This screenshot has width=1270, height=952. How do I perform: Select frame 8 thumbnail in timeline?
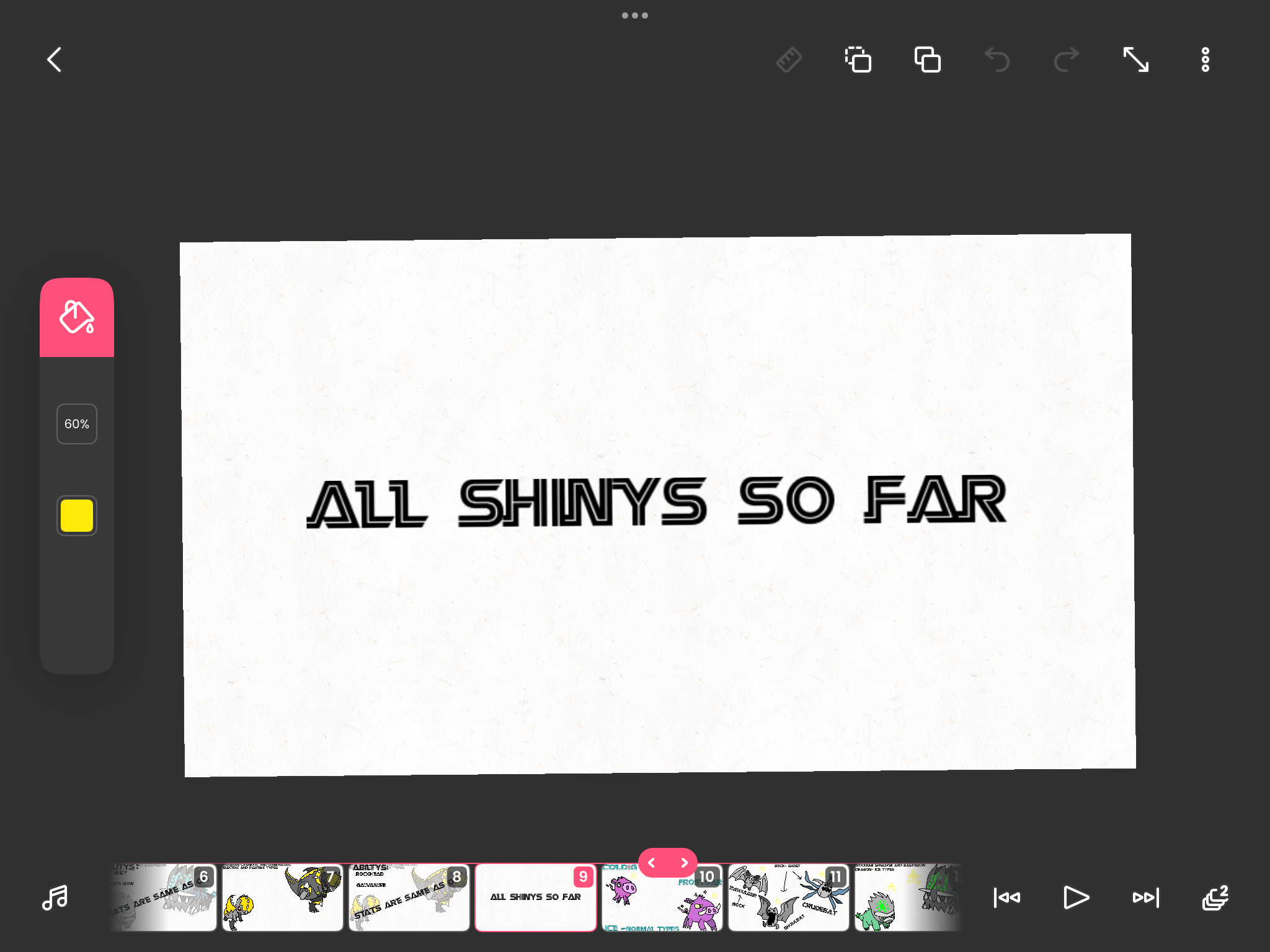(x=409, y=897)
